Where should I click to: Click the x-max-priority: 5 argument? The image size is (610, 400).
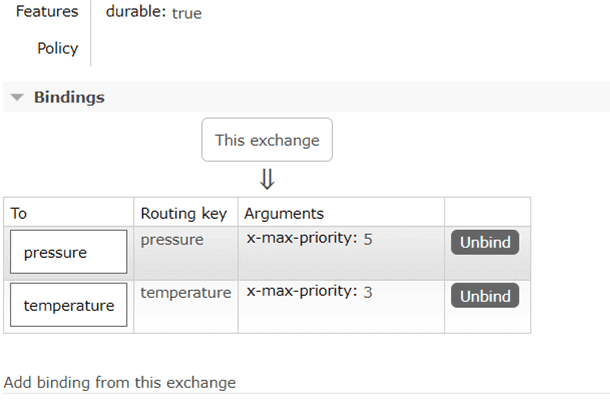pos(310,240)
